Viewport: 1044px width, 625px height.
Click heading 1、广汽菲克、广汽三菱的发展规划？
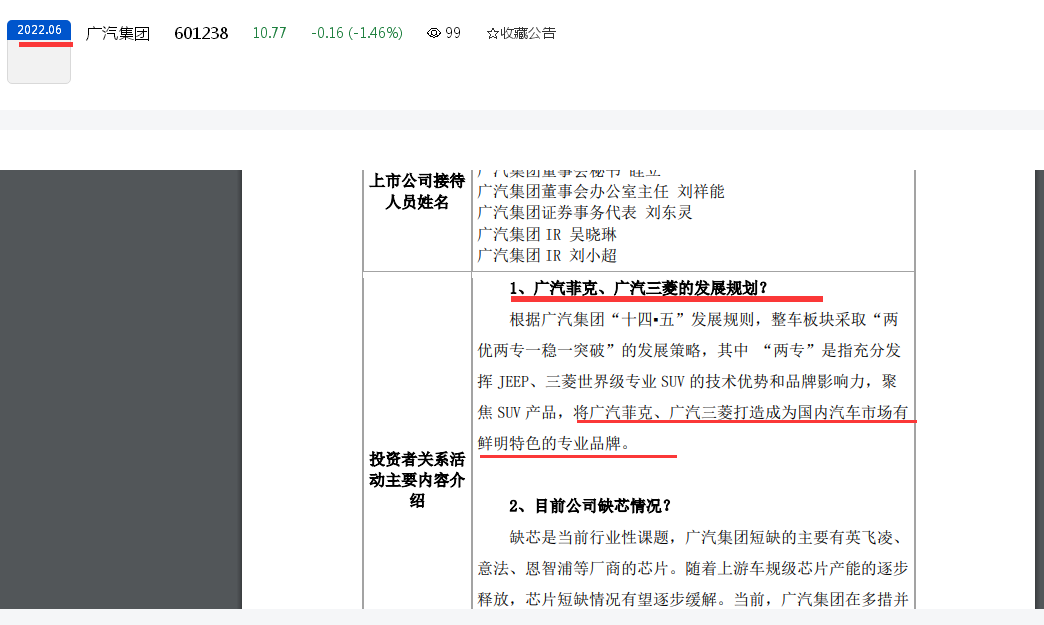click(x=638, y=288)
